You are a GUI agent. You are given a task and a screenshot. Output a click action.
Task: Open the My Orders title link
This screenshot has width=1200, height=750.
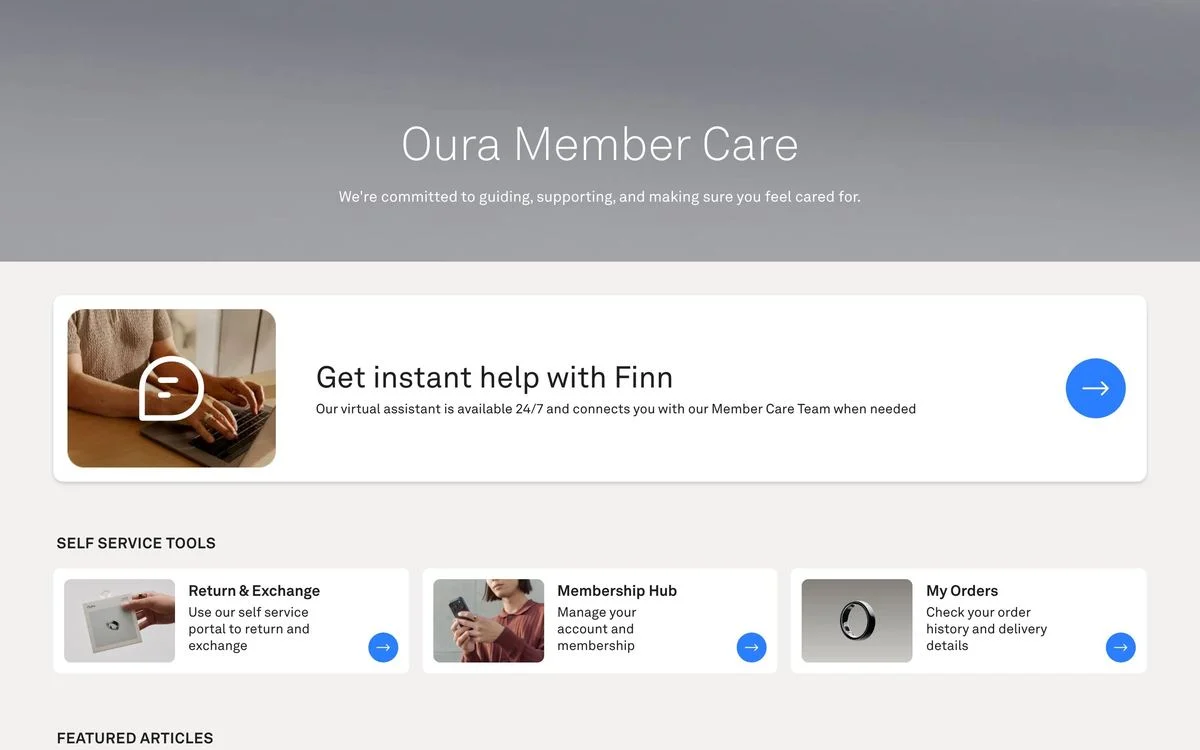[962, 591]
